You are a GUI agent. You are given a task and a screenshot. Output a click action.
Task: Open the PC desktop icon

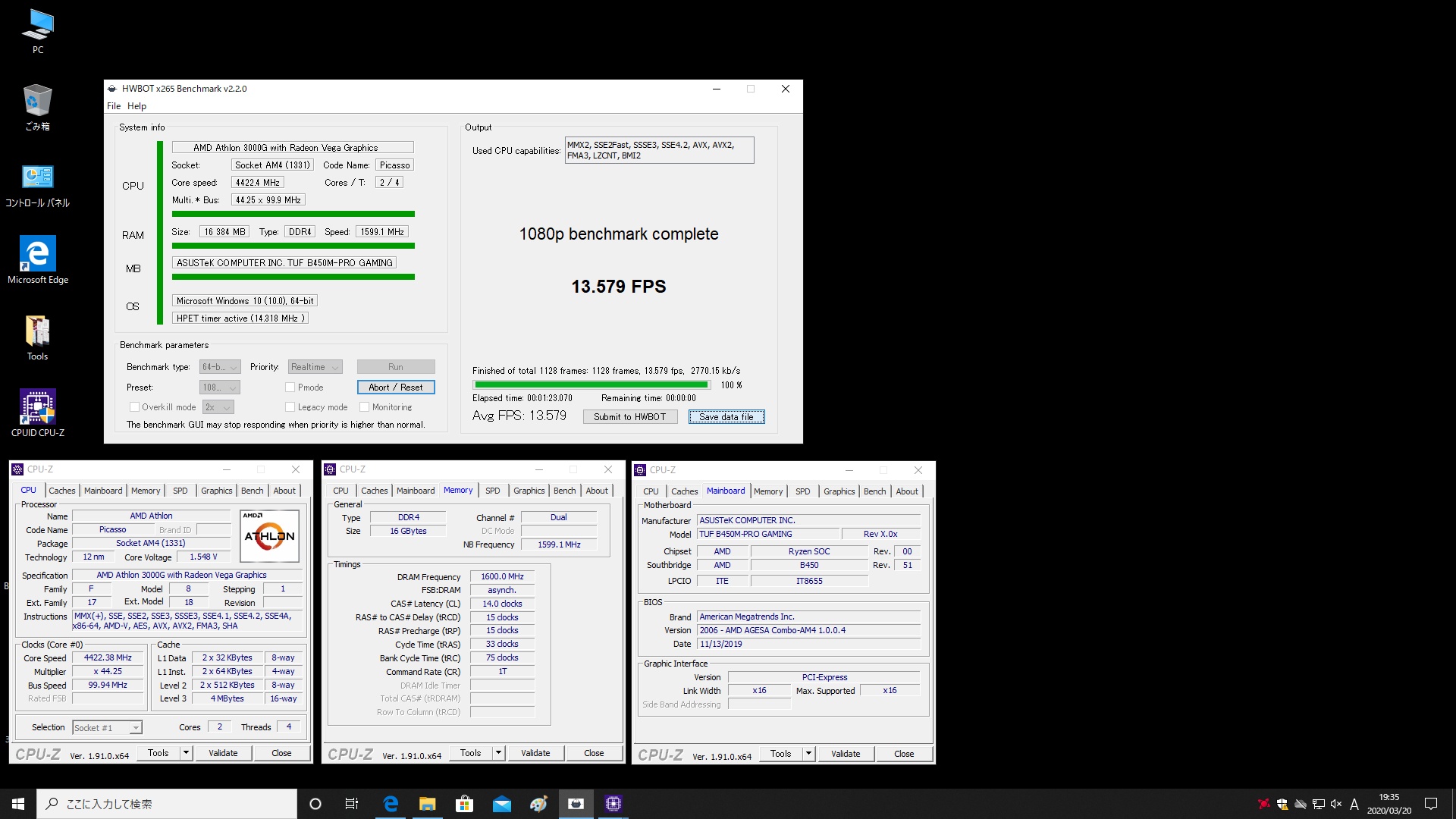(x=38, y=32)
